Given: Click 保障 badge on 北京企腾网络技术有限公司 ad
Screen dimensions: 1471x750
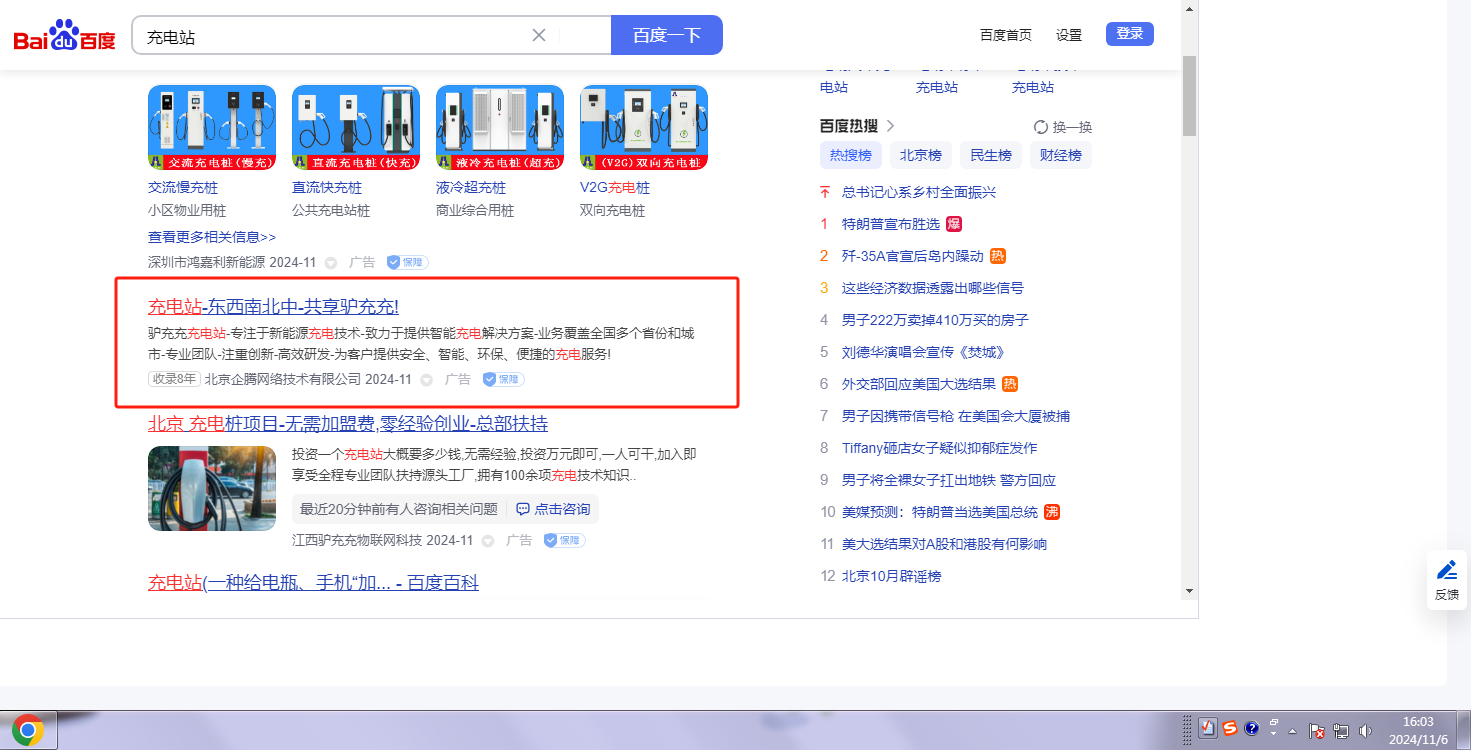Looking at the screenshot, I should click(x=504, y=379).
